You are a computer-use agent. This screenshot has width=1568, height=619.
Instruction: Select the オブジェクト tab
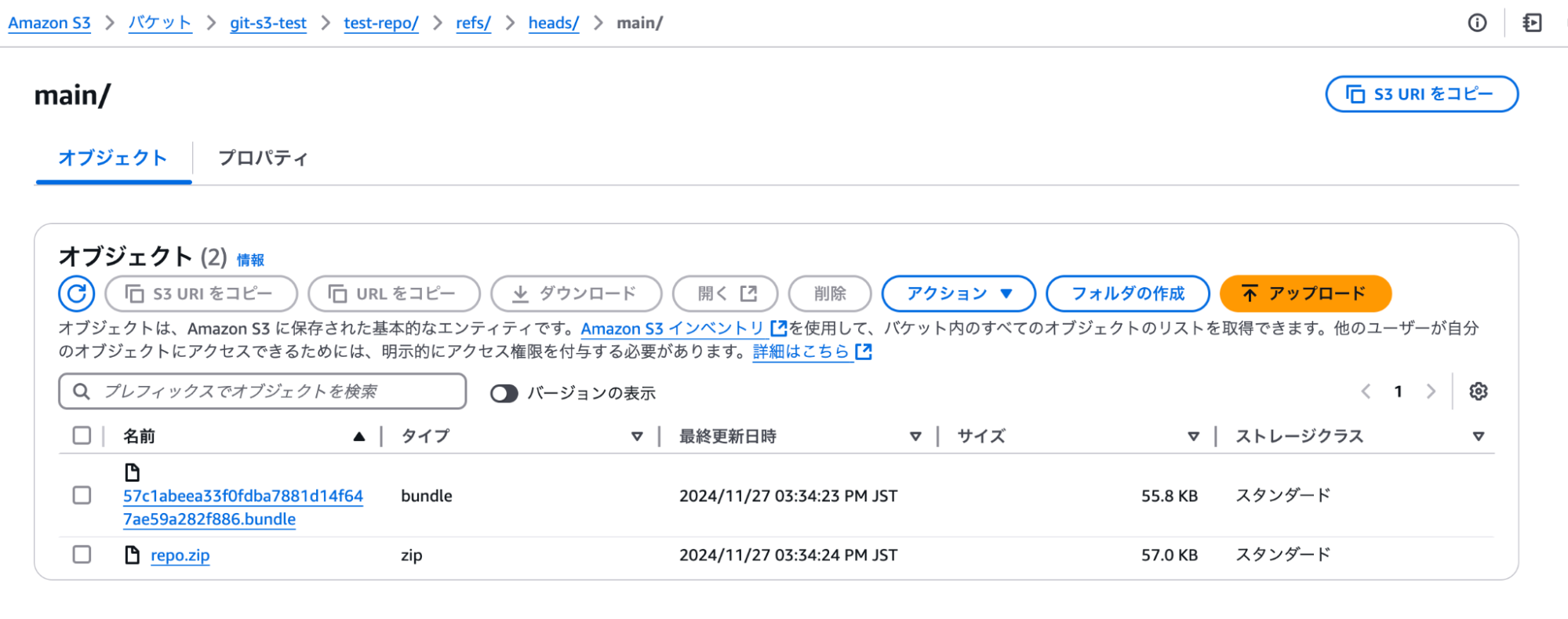coord(113,158)
